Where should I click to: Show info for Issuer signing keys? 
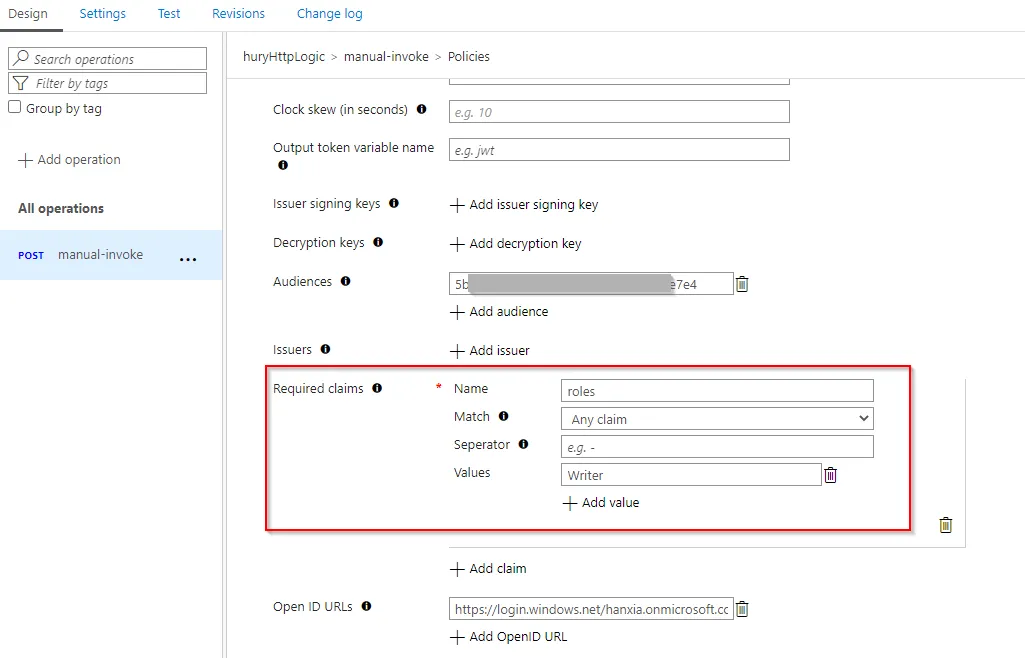pyautogui.click(x=394, y=203)
